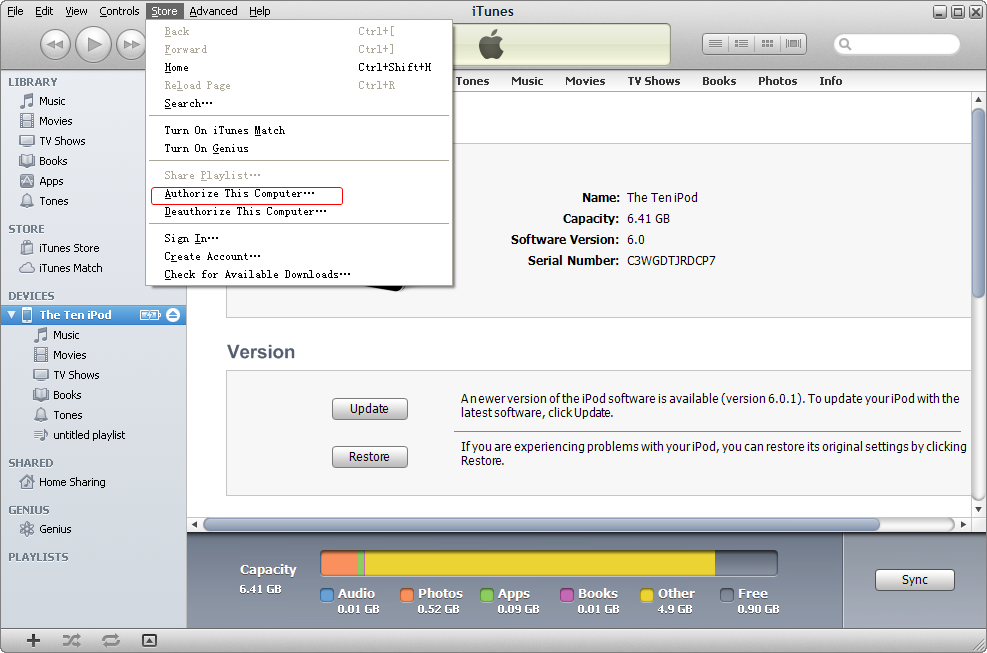Open Books under The Ten iPod

coord(67,395)
